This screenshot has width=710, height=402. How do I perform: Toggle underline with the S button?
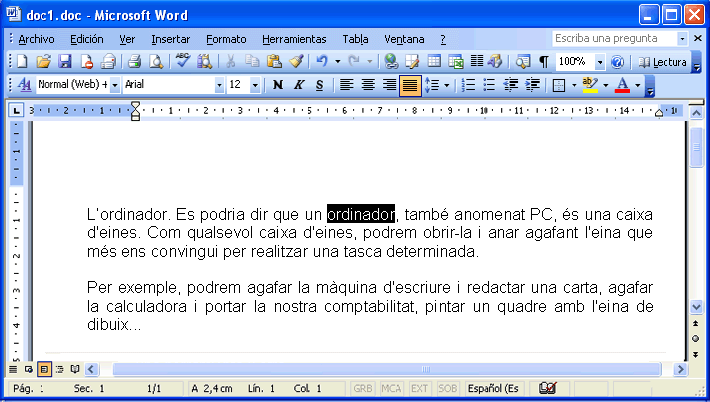click(x=320, y=85)
